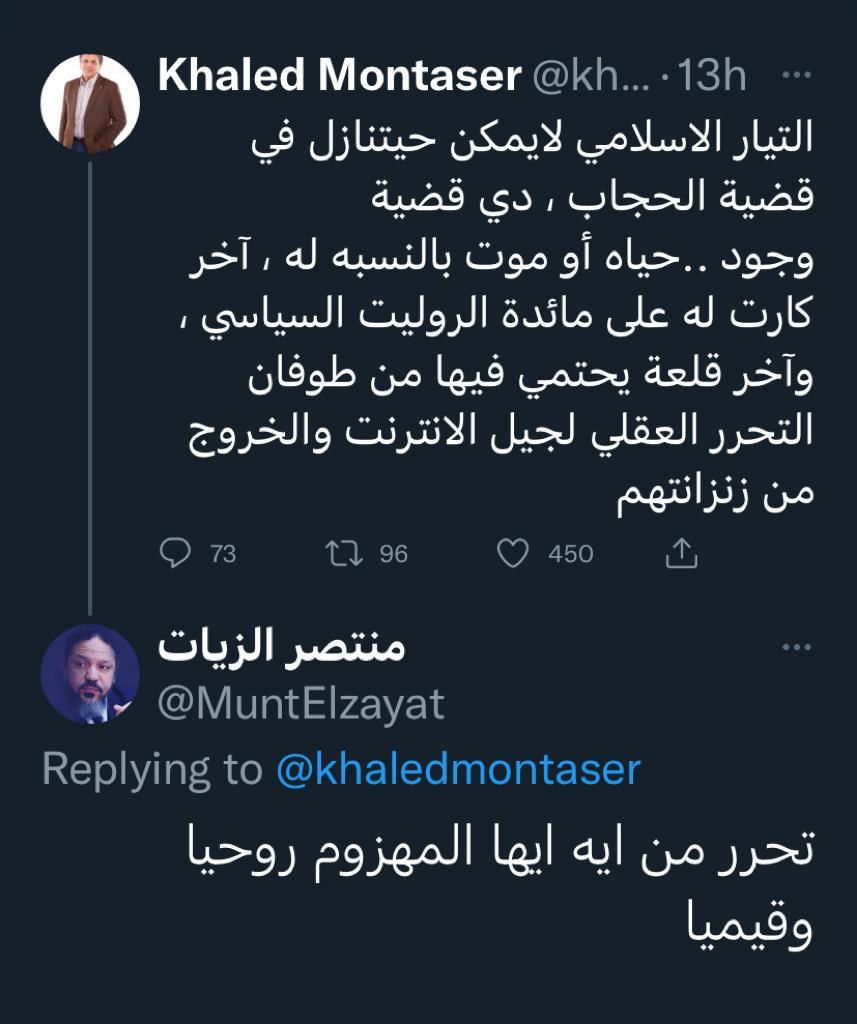Follow the @khaledmontaser mention link
The height and width of the screenshot is (1024, 857).
457,768
